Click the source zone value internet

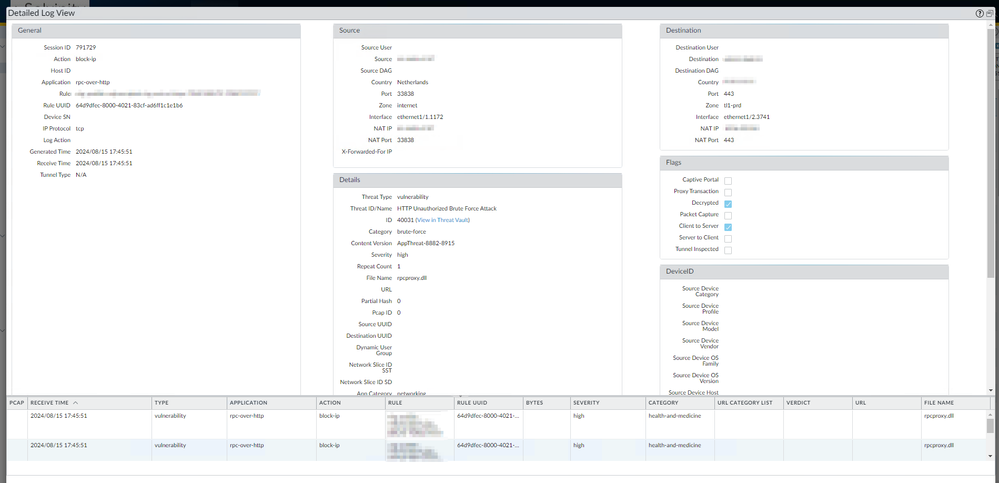407,106
